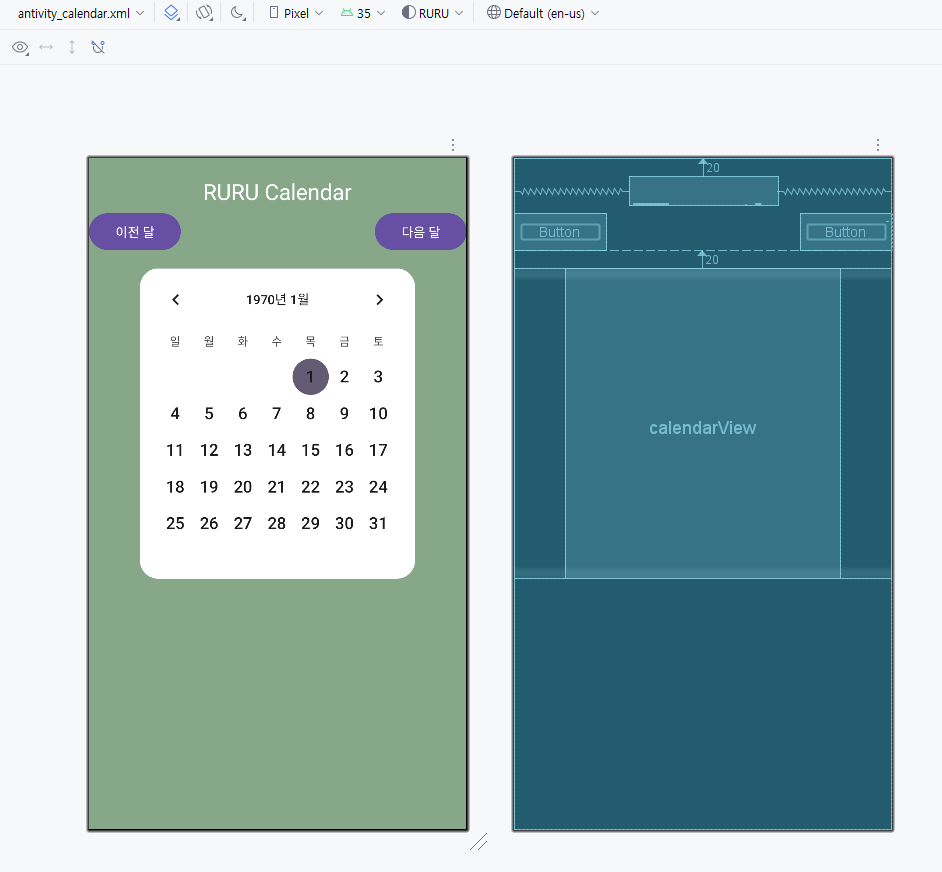Open the Default (en-us) locale dropdown
942x872 pixels.
click(x=542, y=13)
